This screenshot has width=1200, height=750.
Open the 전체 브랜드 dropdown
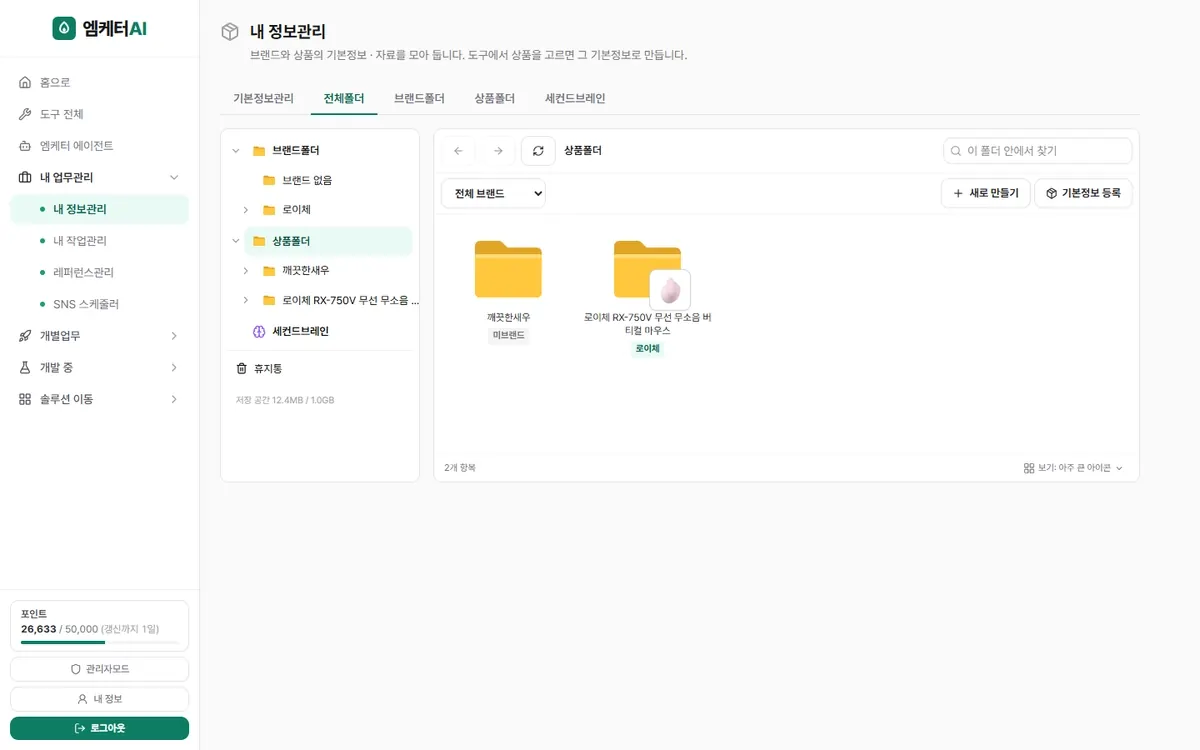point(493,193)
